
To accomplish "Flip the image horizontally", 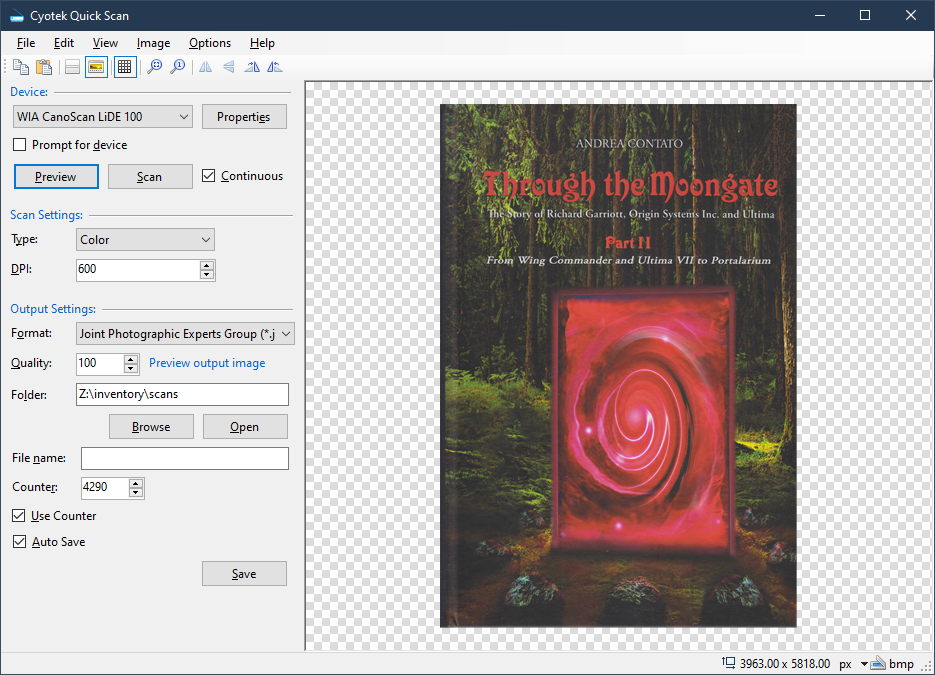I will click(206, 67).
